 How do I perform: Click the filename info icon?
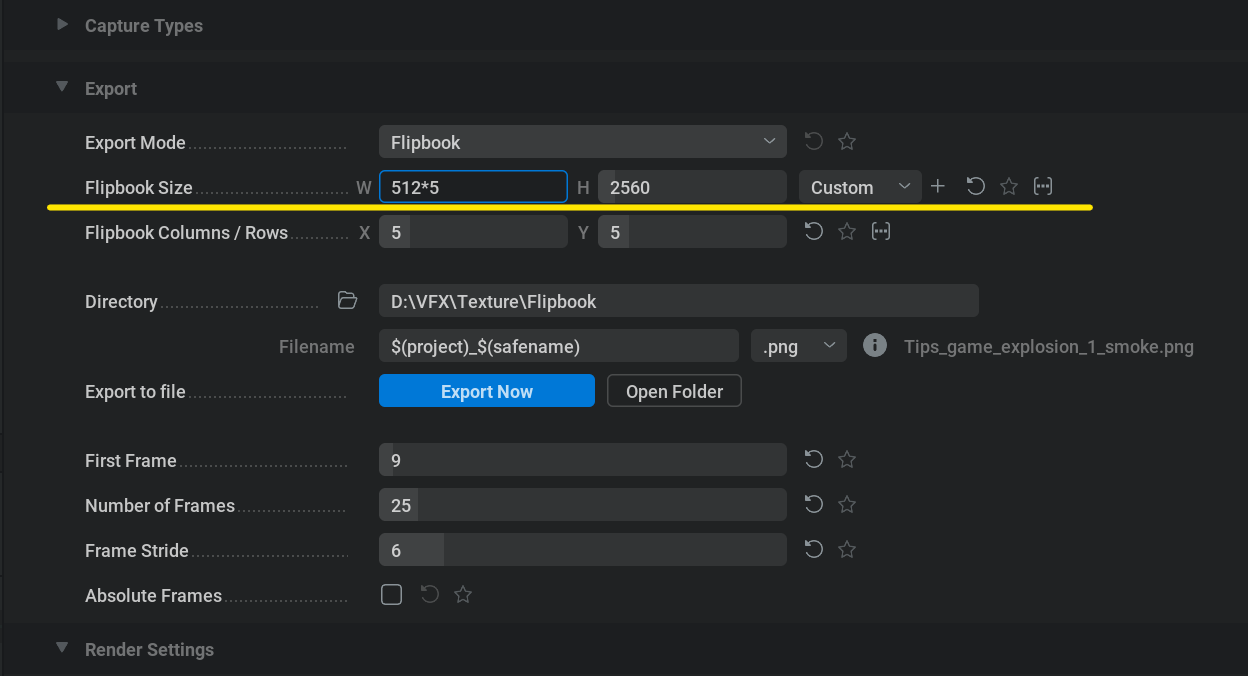[x=875, y=346]
